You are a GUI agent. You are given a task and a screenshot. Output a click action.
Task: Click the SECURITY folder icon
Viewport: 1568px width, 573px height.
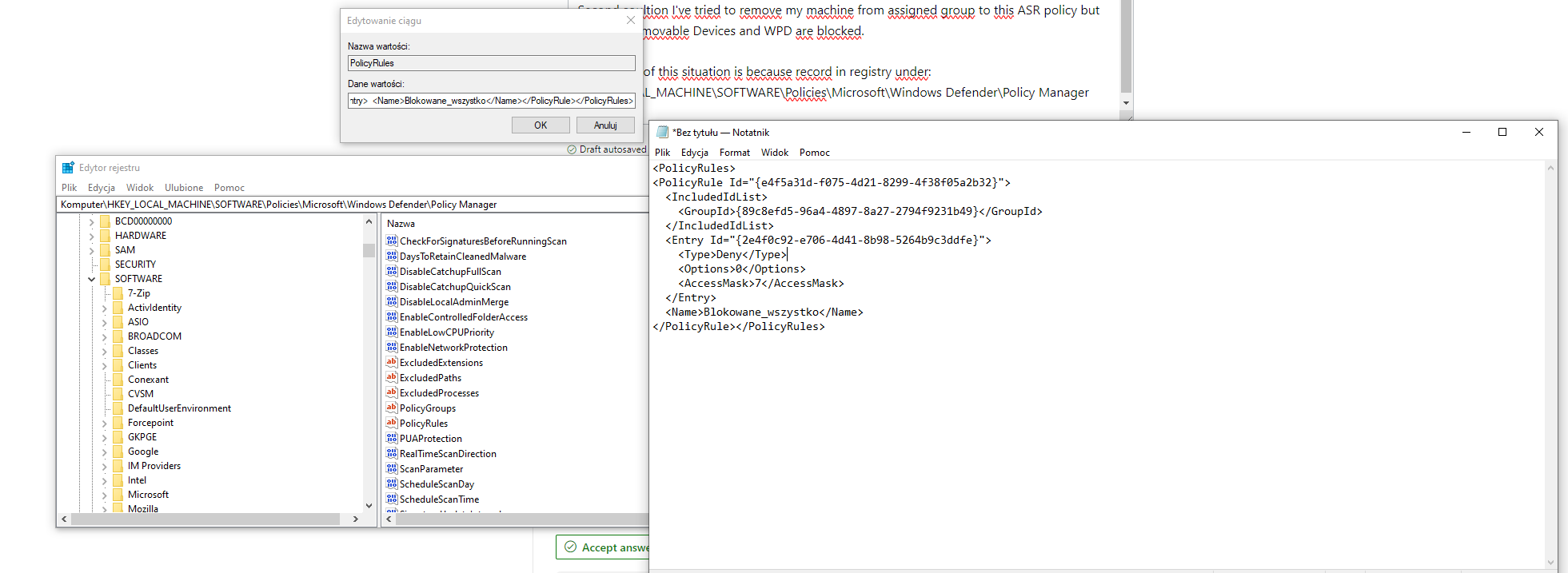105,265
